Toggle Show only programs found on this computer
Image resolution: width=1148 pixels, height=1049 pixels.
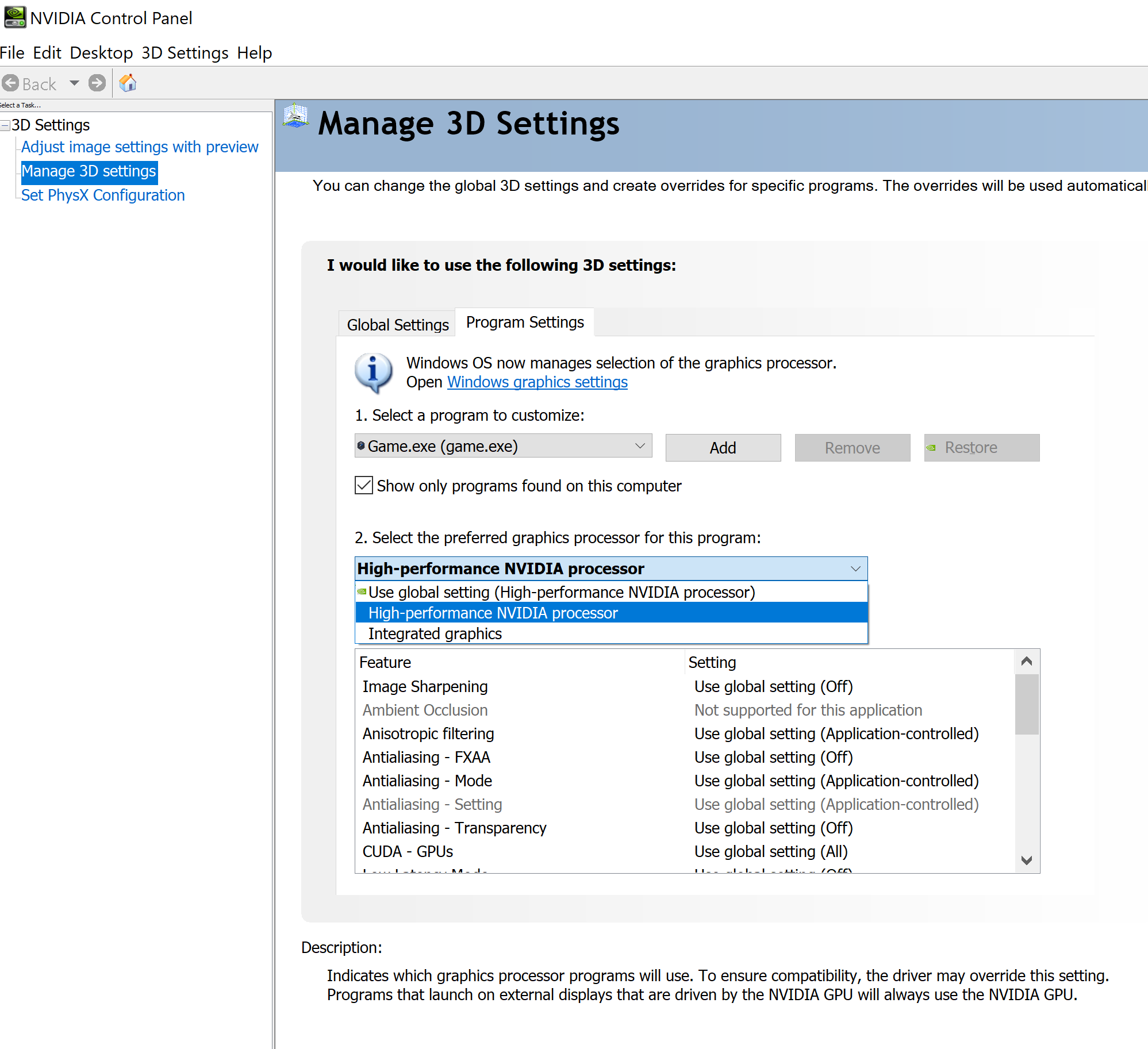point(364,486)
